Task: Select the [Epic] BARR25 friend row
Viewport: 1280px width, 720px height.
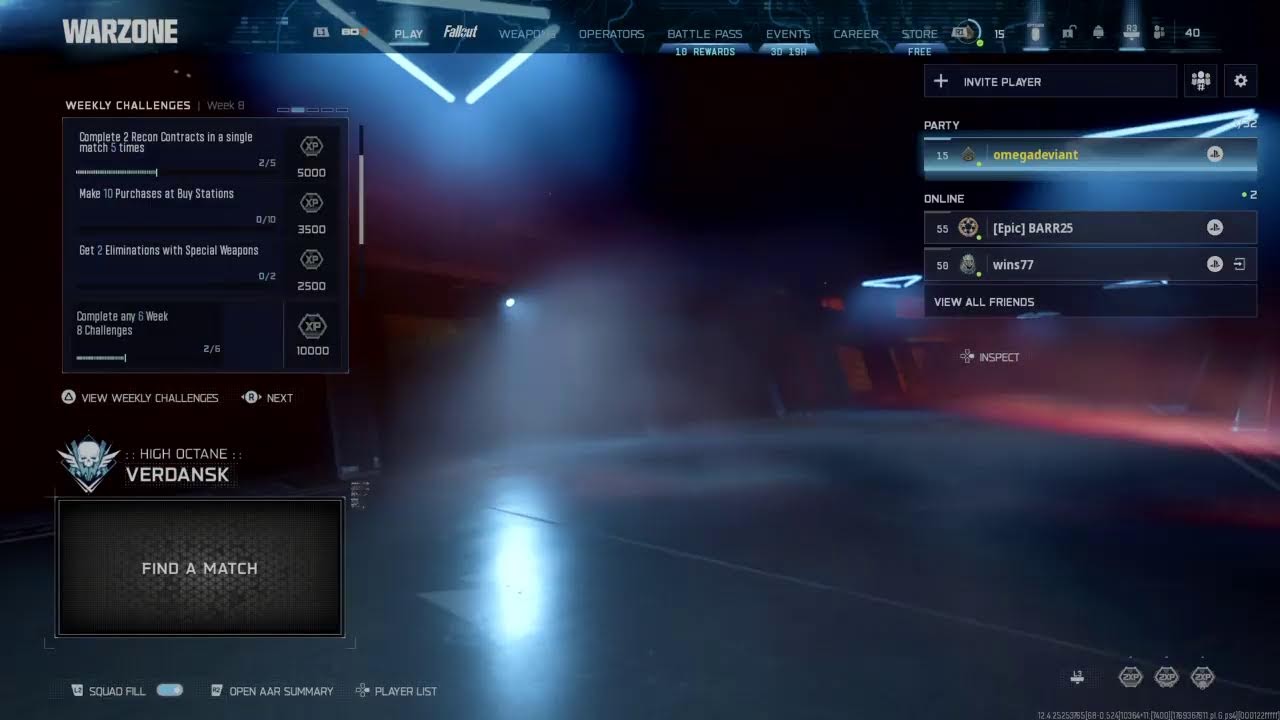Action: point(1090,228)
